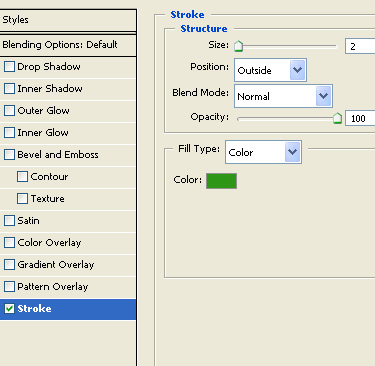
Task: Open the Fill Type dropdown set to Color
Action: (263, 152)
